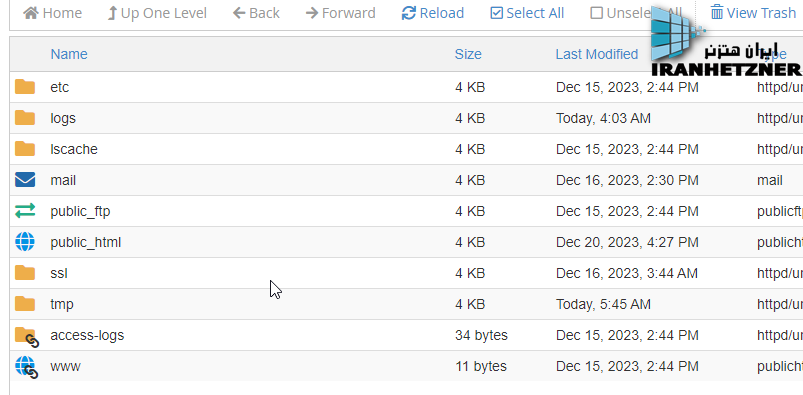Click the Home toolbar icon
803x395 pixels.
[x=31, y=13]
